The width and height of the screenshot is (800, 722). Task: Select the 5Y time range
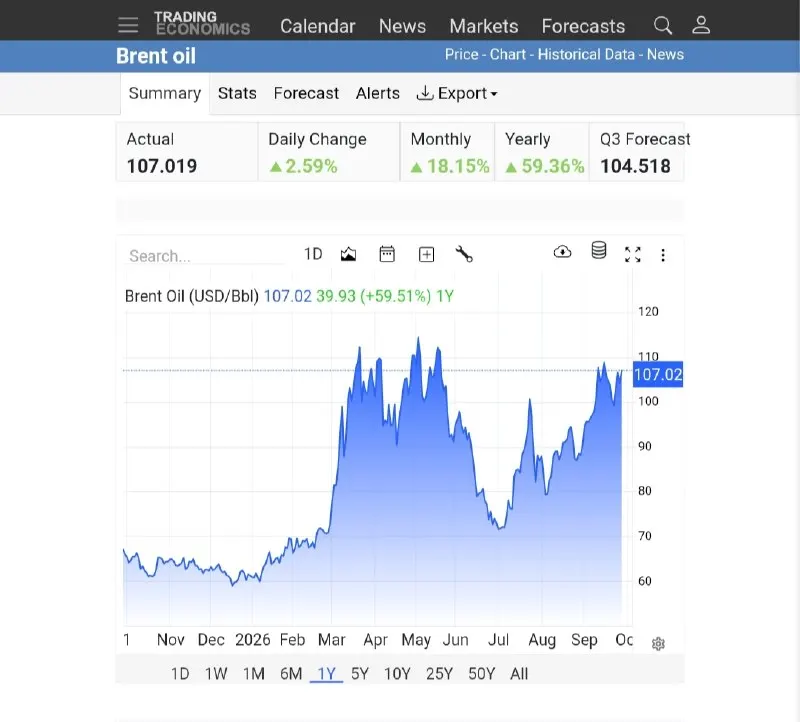[360, 674]
